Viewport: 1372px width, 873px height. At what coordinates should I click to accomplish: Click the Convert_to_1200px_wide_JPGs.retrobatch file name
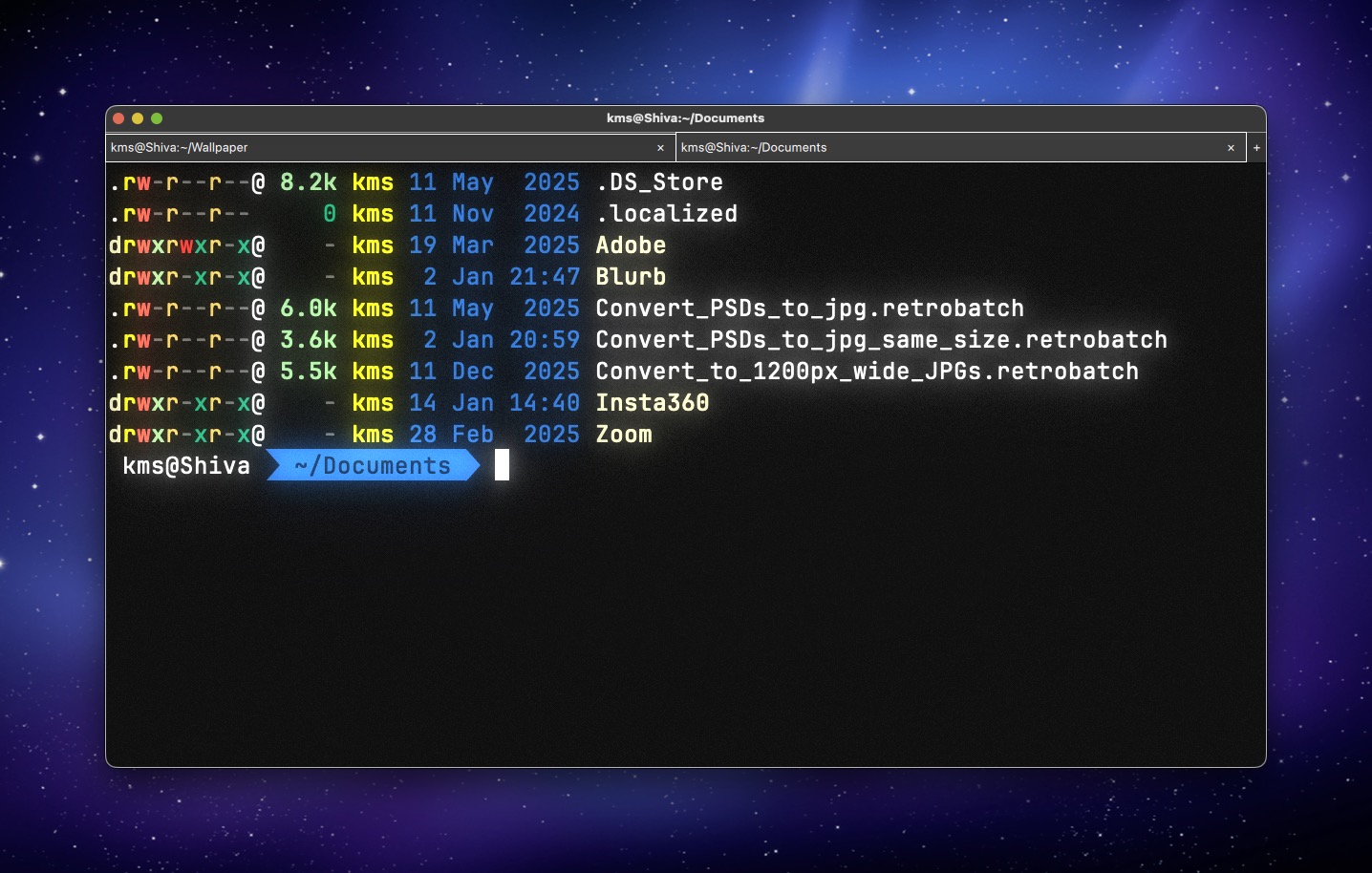click(x=867, y=372)
